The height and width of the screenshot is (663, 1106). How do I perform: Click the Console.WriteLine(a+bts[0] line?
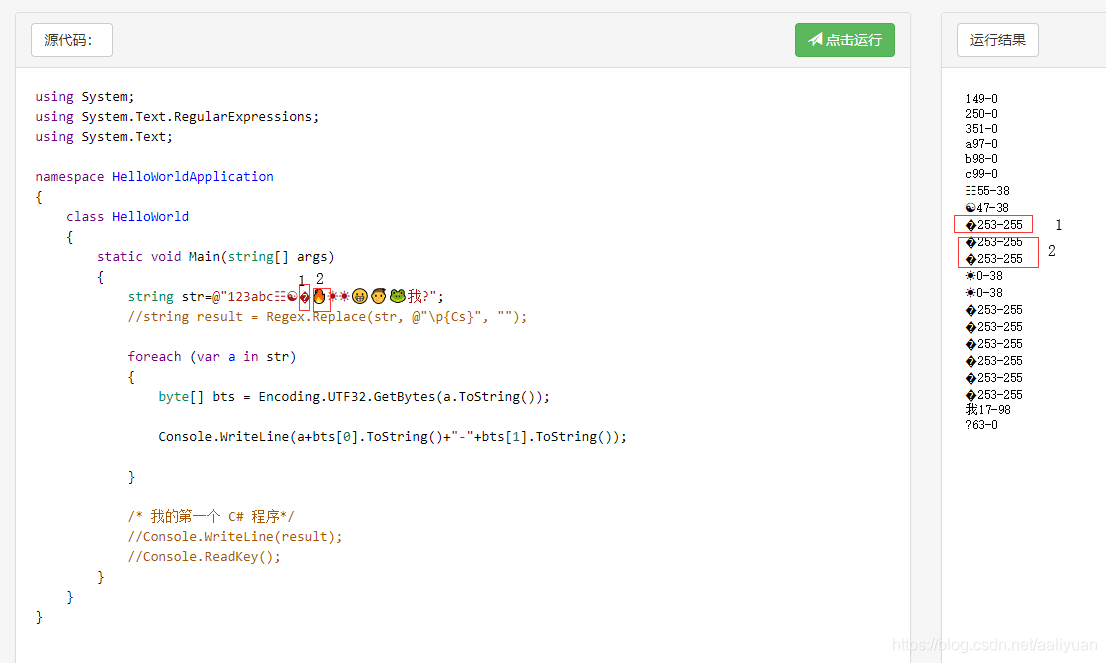(392, 437)
